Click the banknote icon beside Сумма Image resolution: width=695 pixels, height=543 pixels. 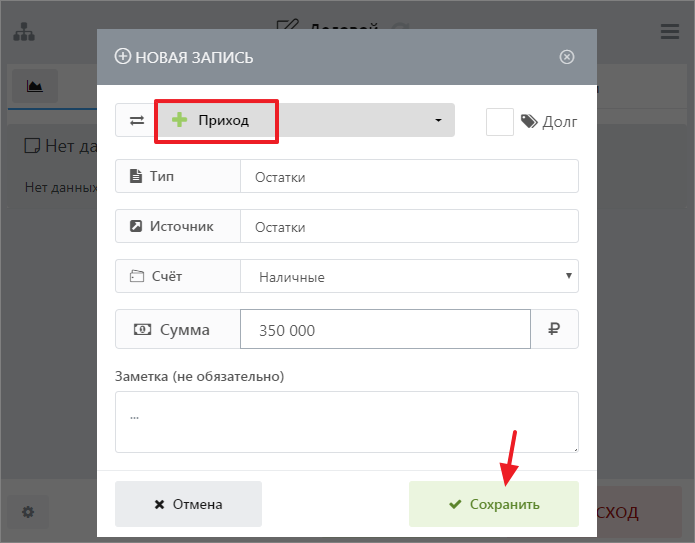[142, 329]
